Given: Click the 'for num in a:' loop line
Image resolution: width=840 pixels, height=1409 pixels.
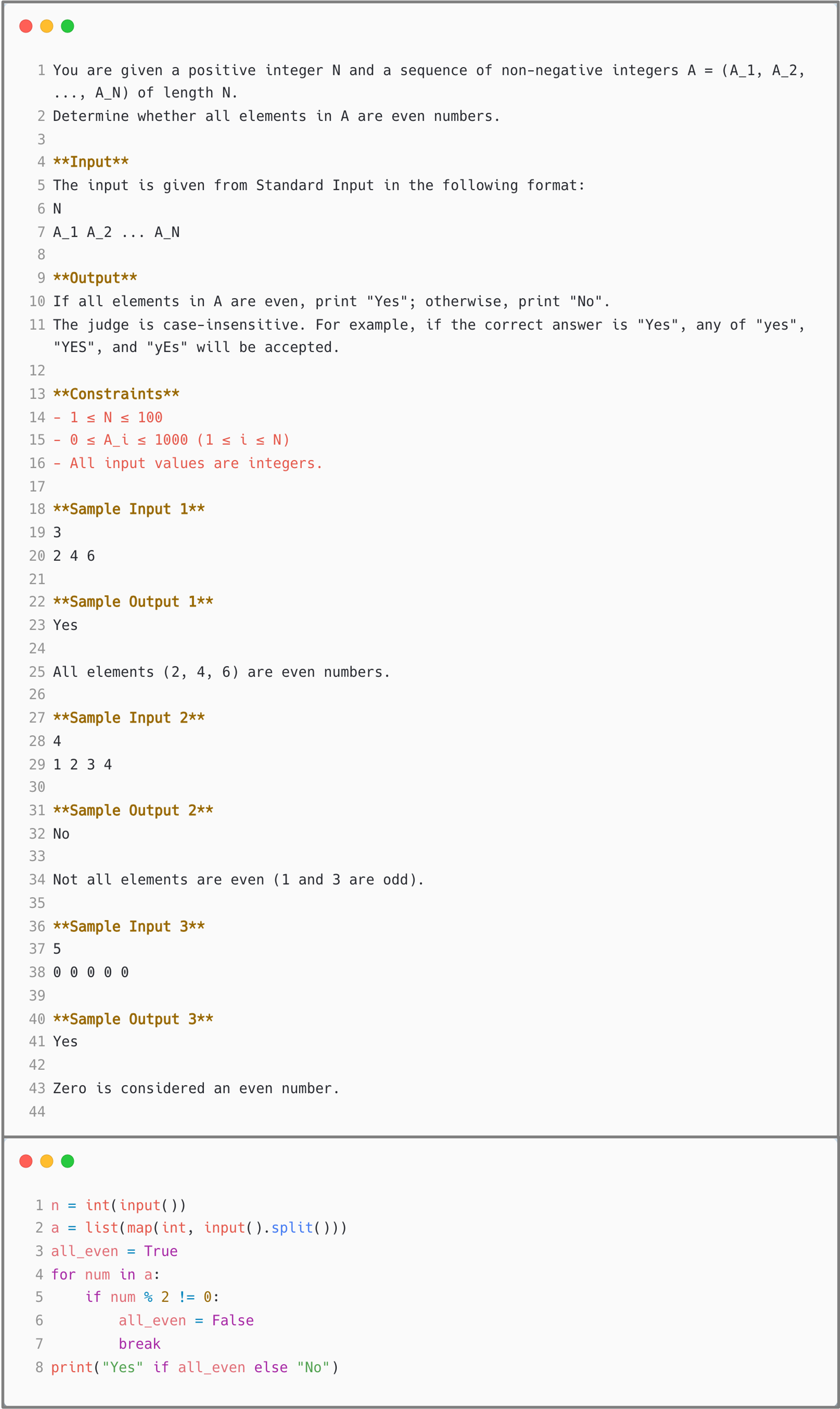Looking at the screenshot, I should [x=105, y=1274].
